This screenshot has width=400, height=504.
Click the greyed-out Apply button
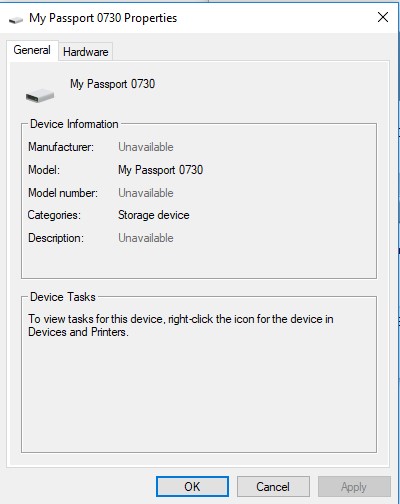pyautogui.click(x=354, y=486)
